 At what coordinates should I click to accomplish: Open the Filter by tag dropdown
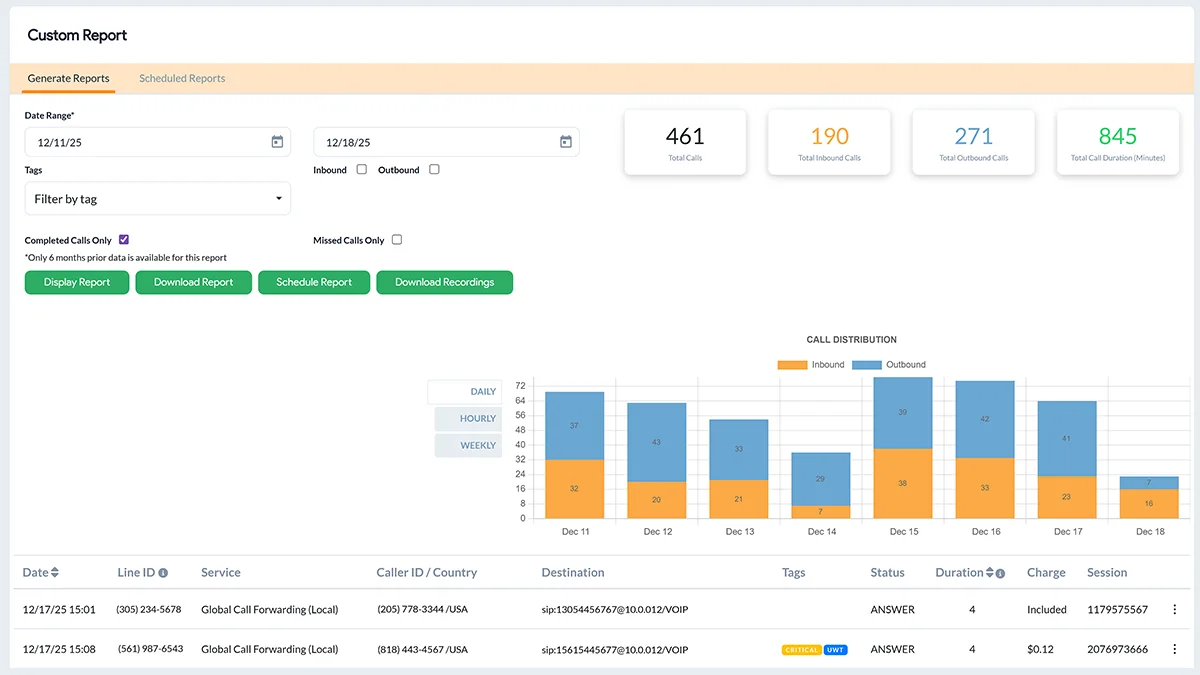click(x=157, y=198)
